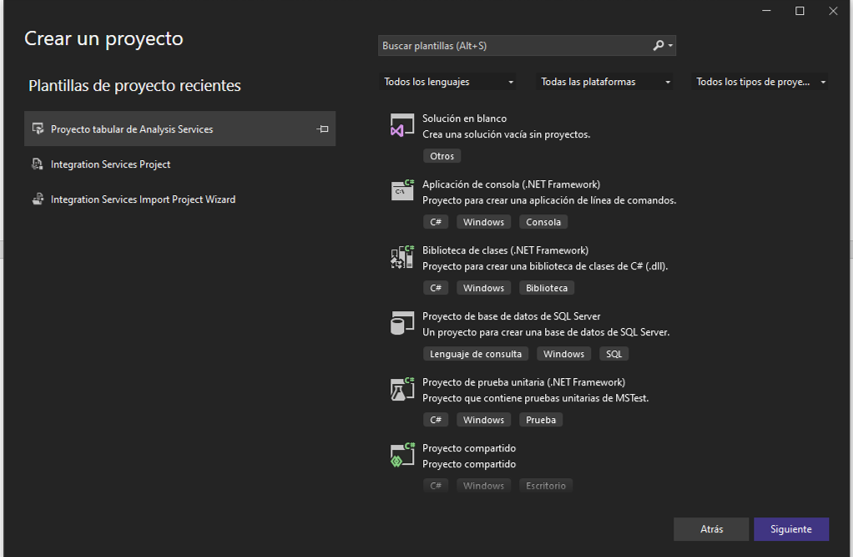
Task: Click the Atrás button
Action: tap(711, 529)
